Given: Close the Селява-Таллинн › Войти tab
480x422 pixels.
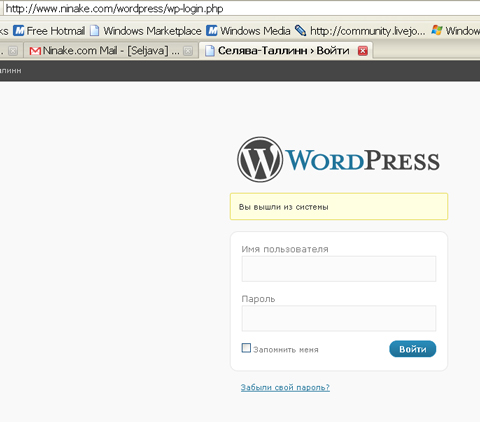Looking at the screenshot, I should pyautogui.click(x=363, y=51).
